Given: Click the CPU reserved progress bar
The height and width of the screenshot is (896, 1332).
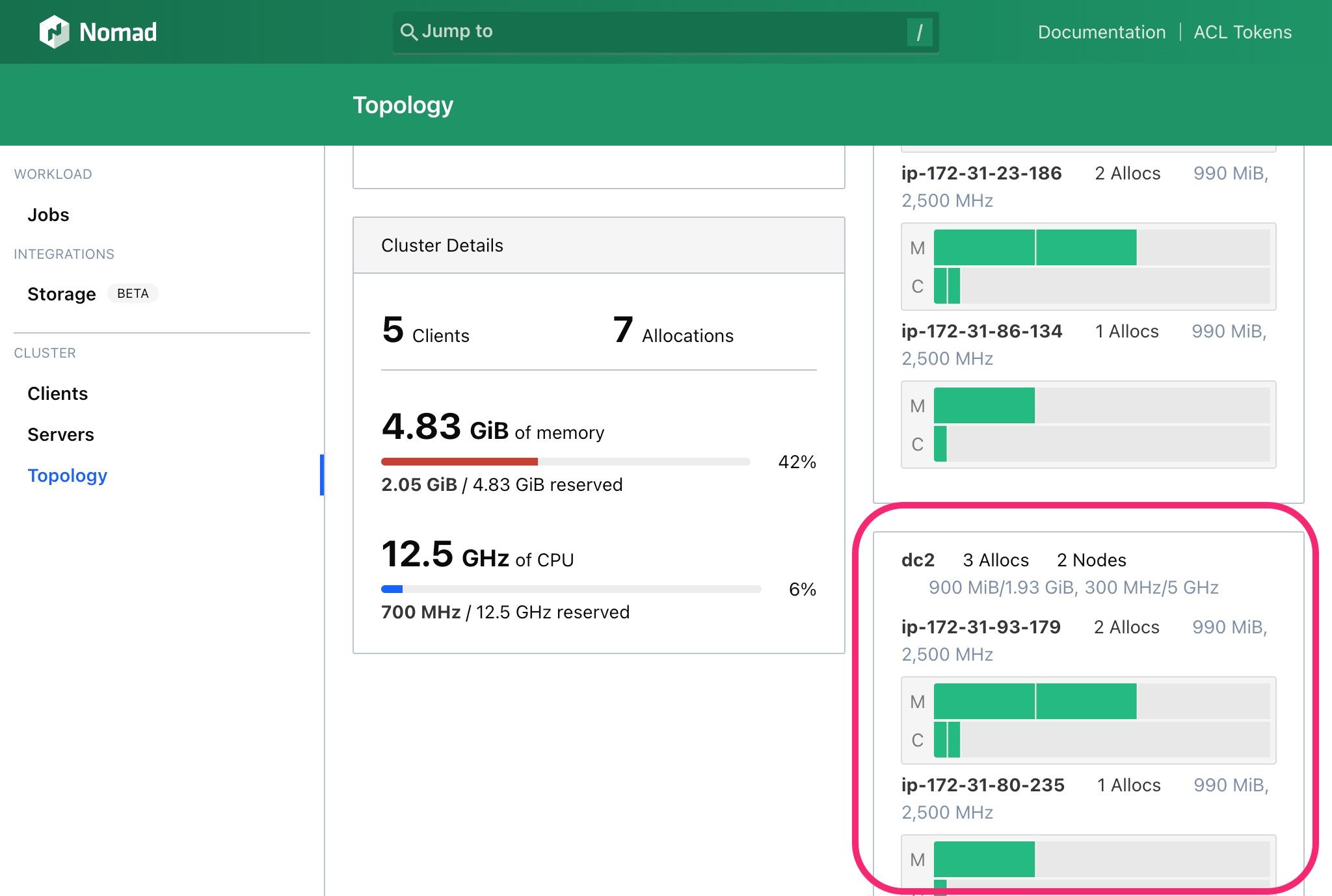Looking at the screenshot, I should pyautogui.click(x=571, y=589).
